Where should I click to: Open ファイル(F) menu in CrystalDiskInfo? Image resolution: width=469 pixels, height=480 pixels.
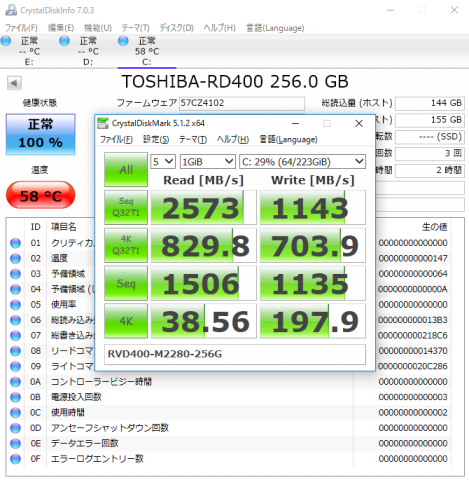(21, 28)
